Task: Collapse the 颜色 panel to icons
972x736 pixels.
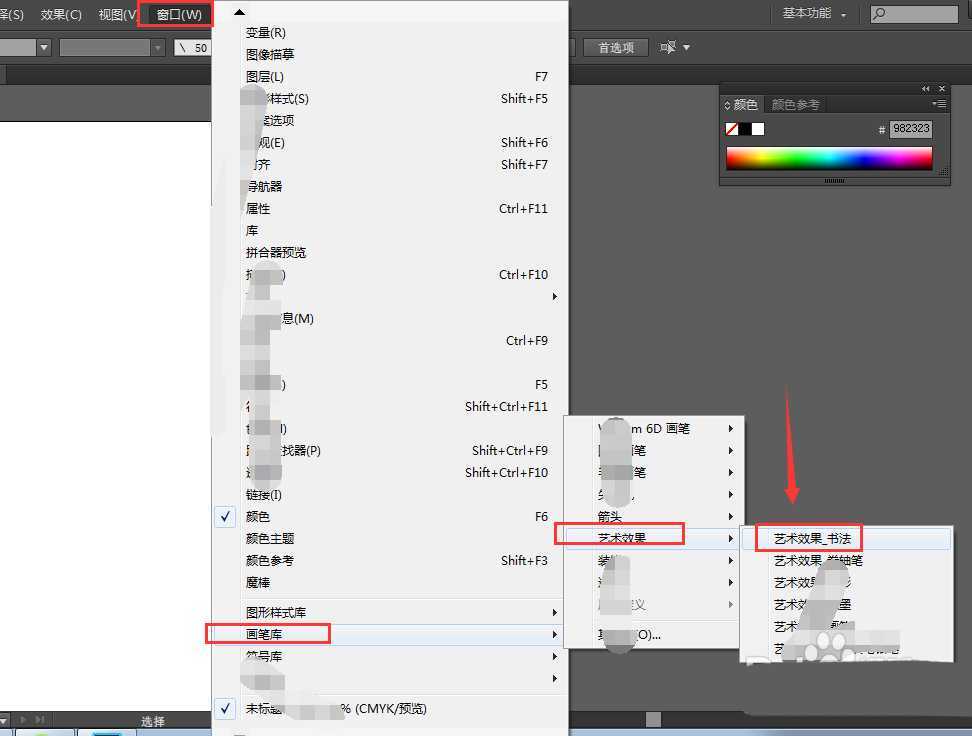Action: point(924,88)
